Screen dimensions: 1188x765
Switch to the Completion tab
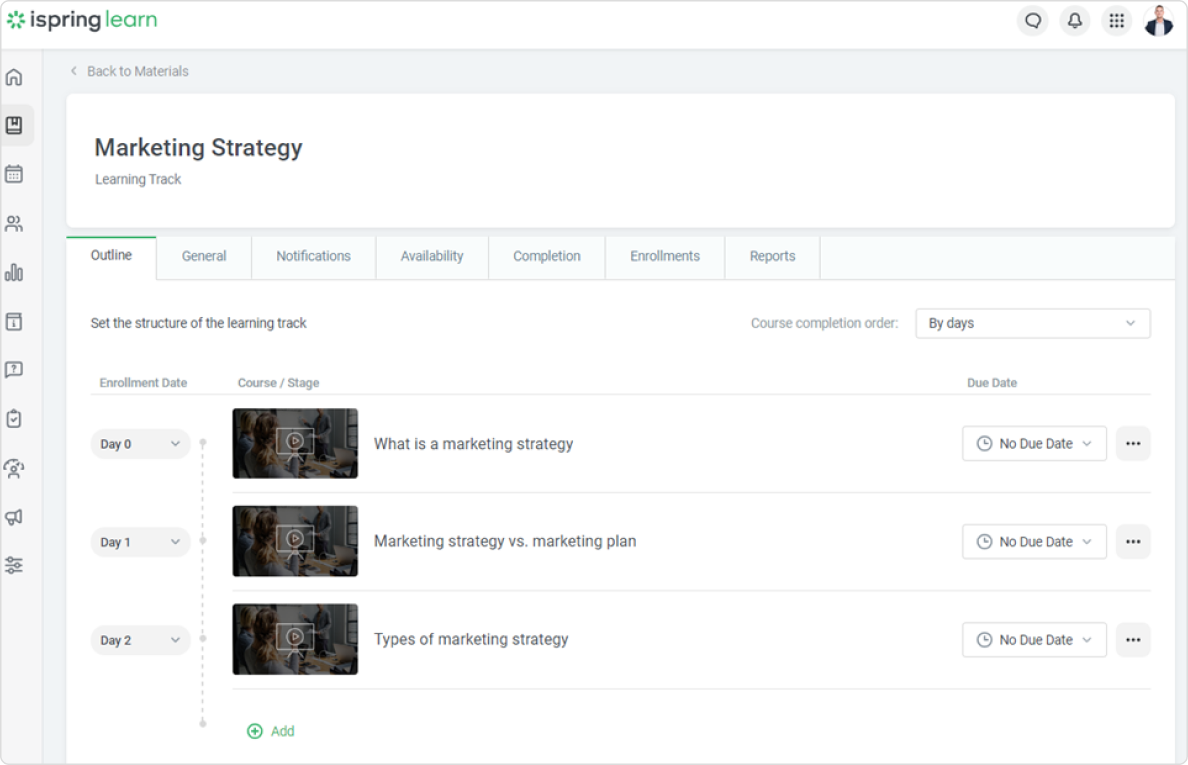(x=546, y=257)
